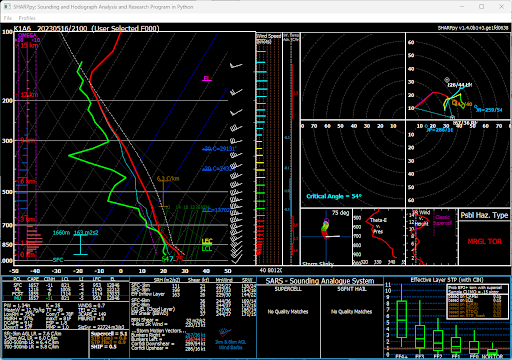512x360 pixels.
Task: Click the effective inflow layer bracket marker
Action: tap(80, 245)
